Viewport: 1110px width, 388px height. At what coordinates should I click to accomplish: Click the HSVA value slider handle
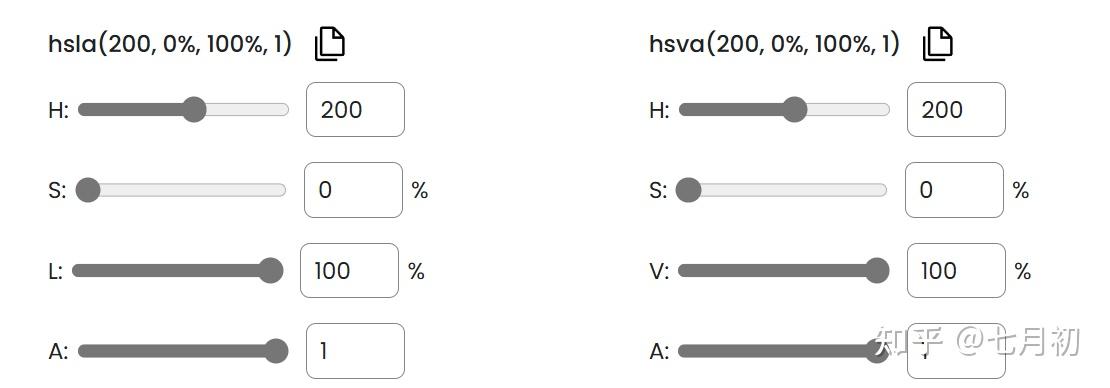coord(876,270)
